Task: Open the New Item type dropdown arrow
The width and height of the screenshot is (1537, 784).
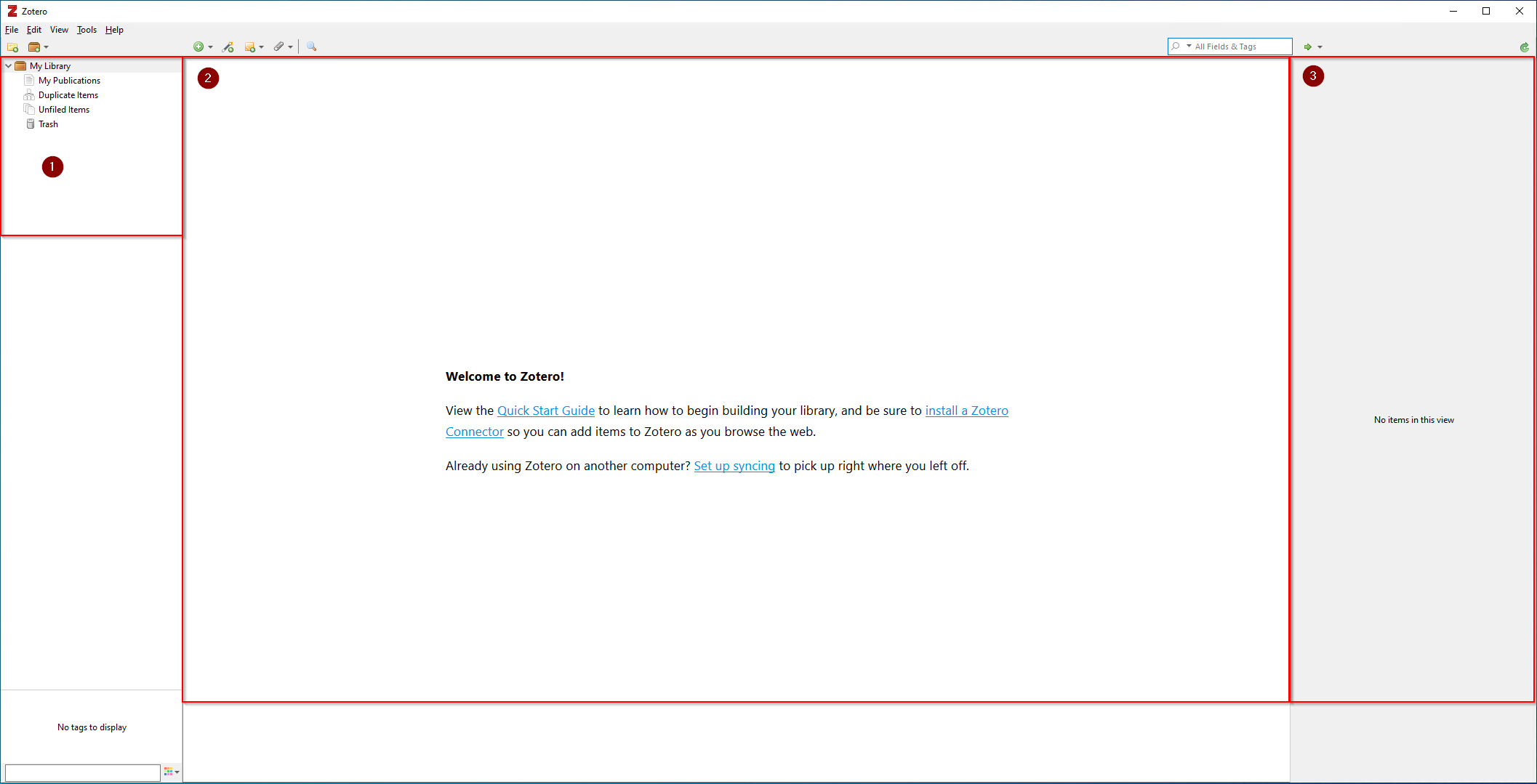Action: (x=210, y=47)
